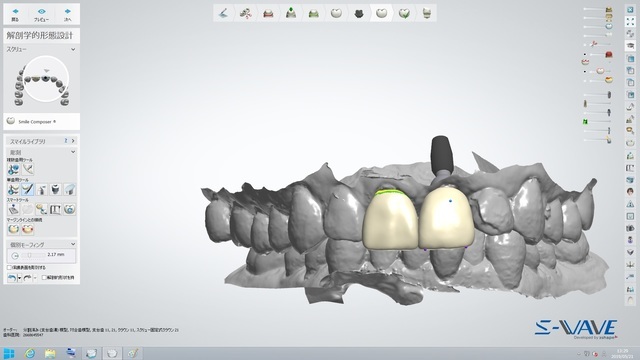This screenshot has height=360, width=640.
Task: Open the black tooth step in workflow bar
Action: coord(358,13)
